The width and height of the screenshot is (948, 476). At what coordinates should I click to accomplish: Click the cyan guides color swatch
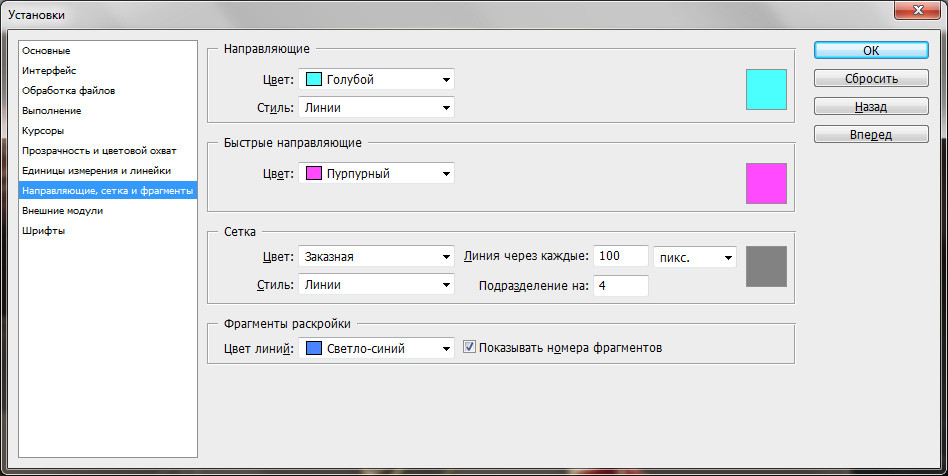[766, 90]
